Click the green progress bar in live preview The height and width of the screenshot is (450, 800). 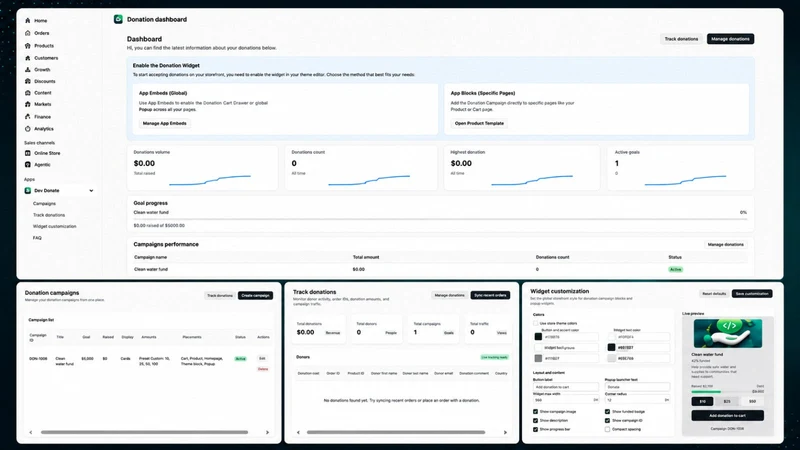point(706,391)
